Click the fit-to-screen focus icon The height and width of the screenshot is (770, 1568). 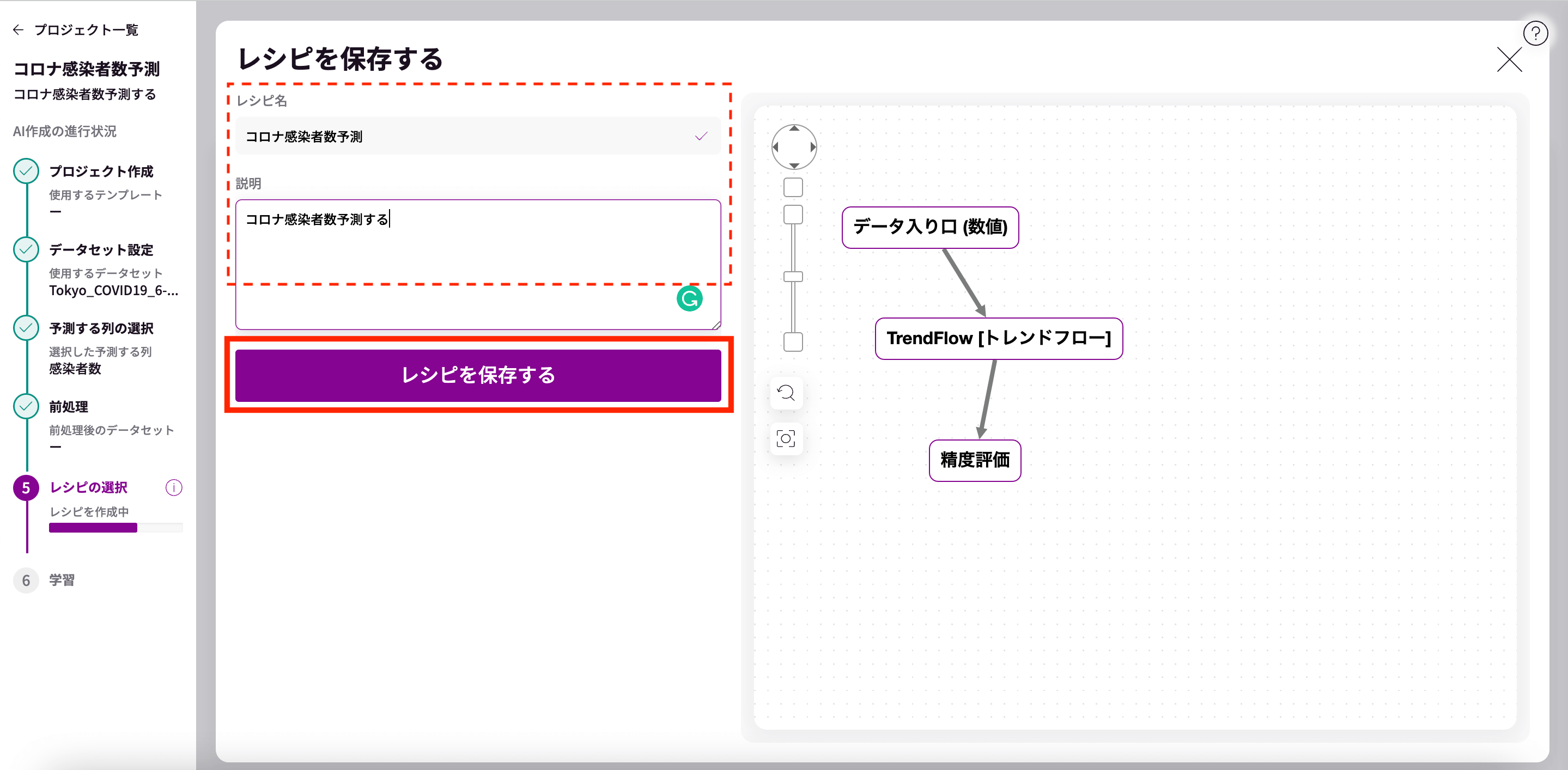[x=786, y=438]
